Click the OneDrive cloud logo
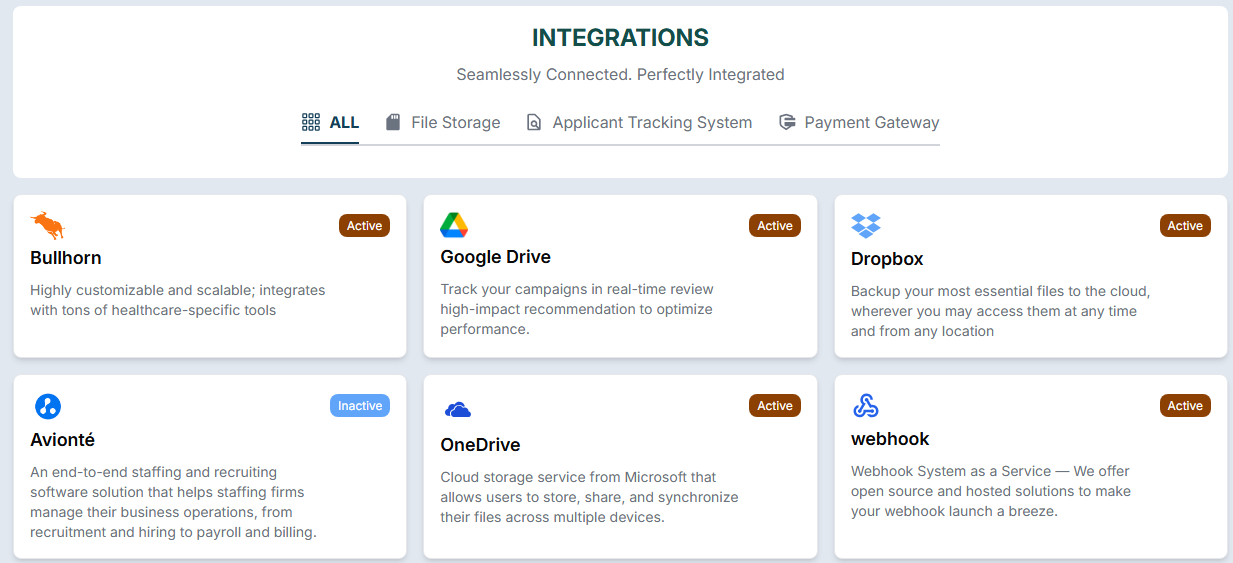This screenshot has height=563, width=1233. click(x=457, y=409)
